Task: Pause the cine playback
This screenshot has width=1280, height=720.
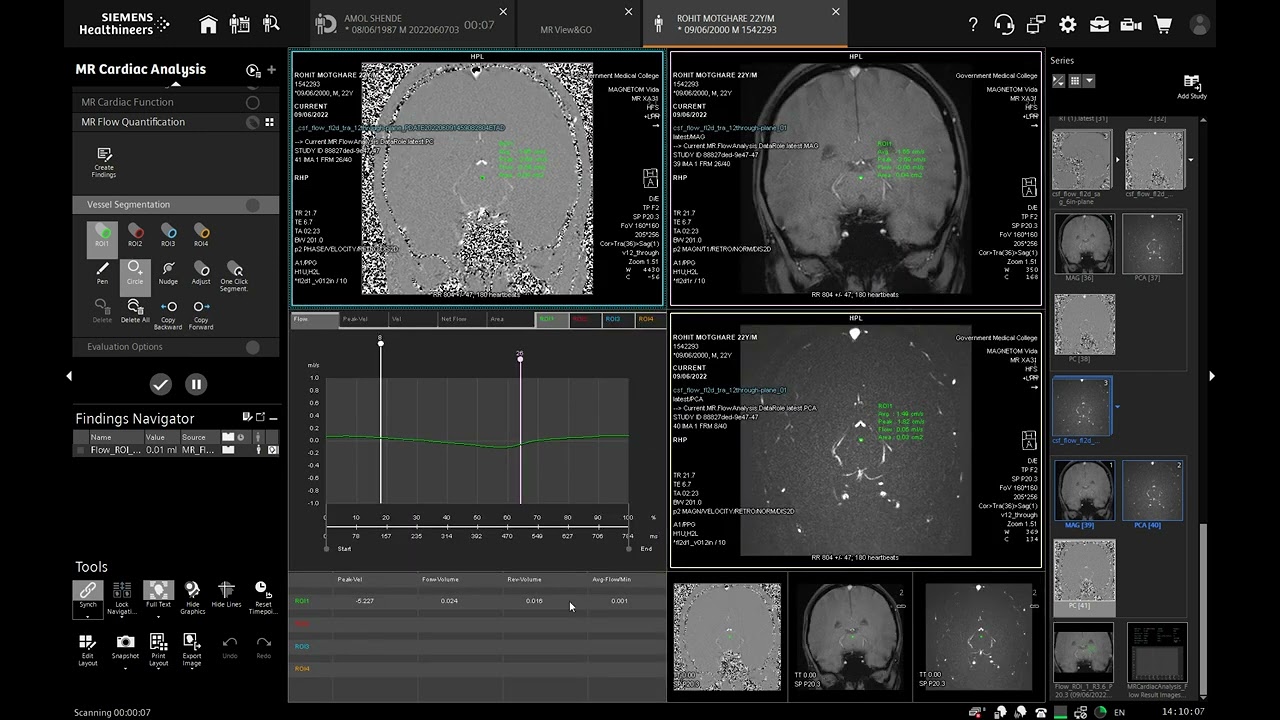Action: [196, 384]
